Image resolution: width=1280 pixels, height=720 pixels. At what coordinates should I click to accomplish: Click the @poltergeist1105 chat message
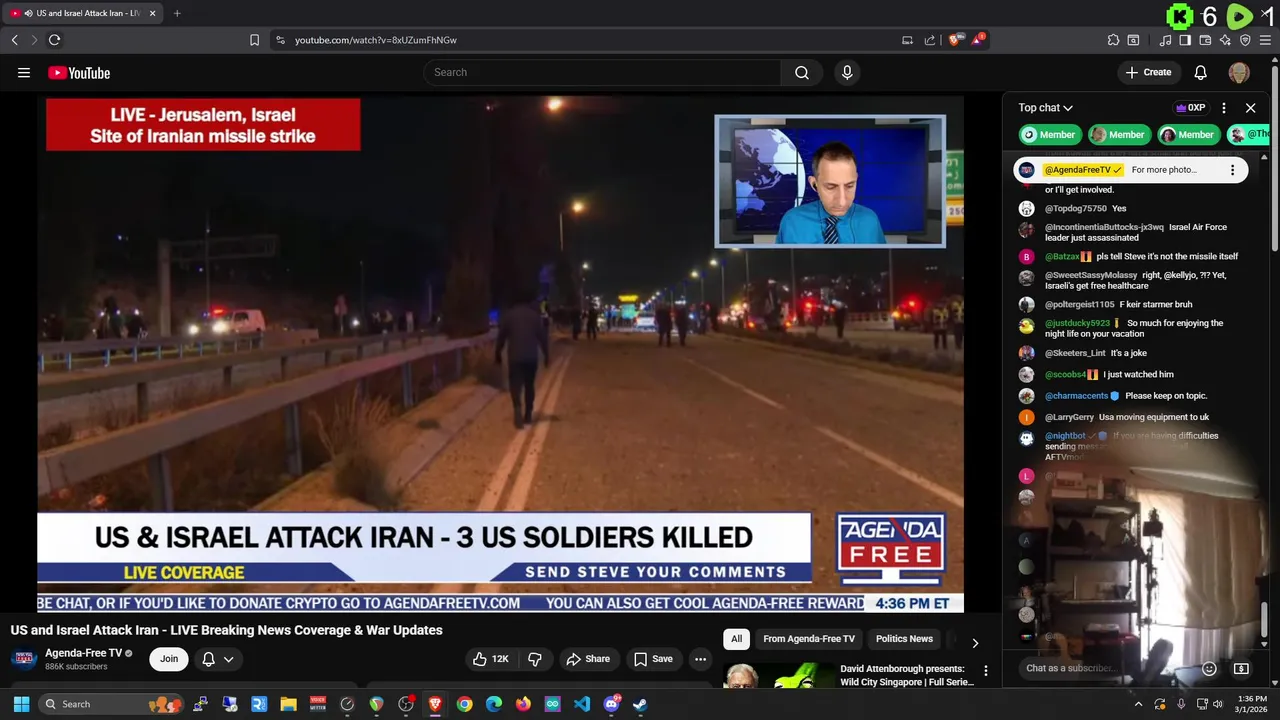point(1119,304)
